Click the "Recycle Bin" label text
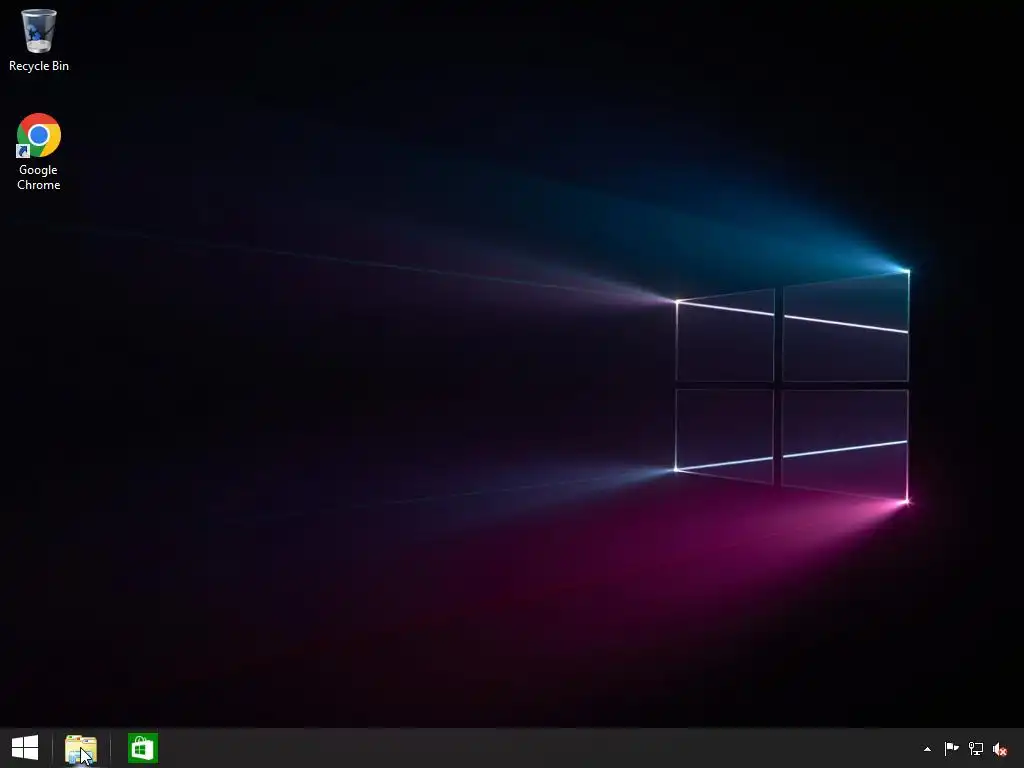 39,66
